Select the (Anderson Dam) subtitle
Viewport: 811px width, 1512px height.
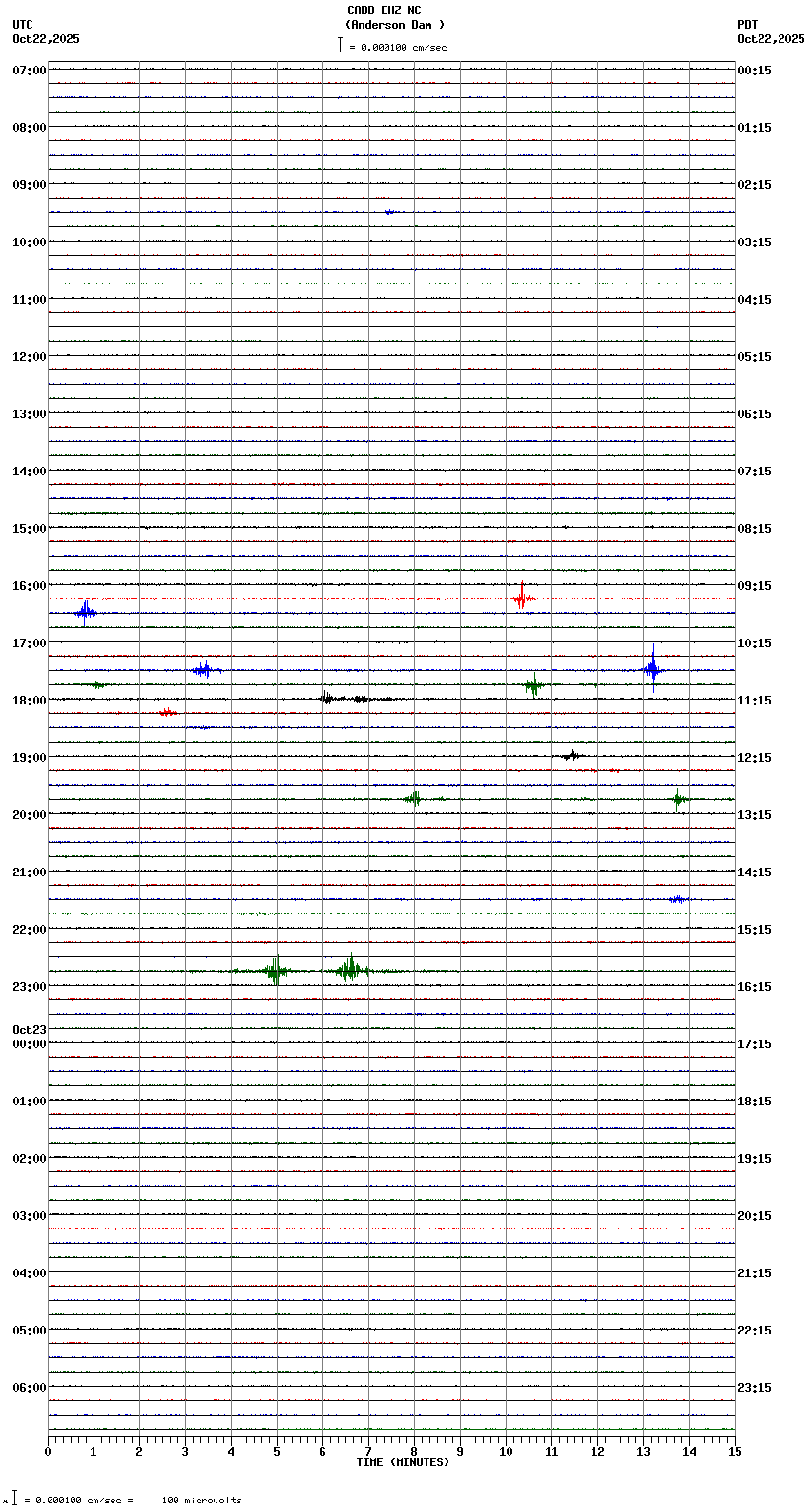point(395,25)
